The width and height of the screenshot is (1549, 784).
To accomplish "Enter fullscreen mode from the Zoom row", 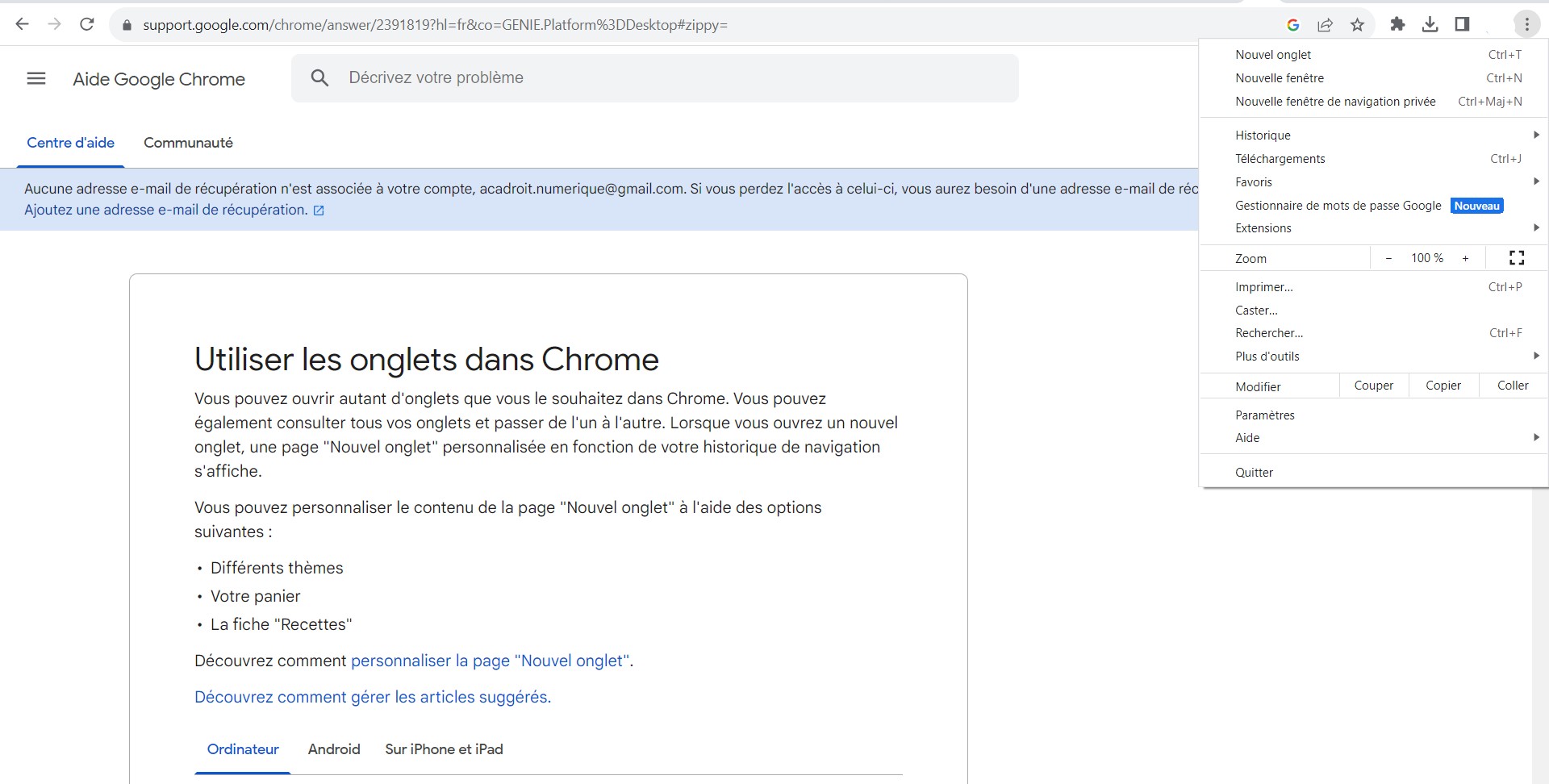I will (1516, 258).
